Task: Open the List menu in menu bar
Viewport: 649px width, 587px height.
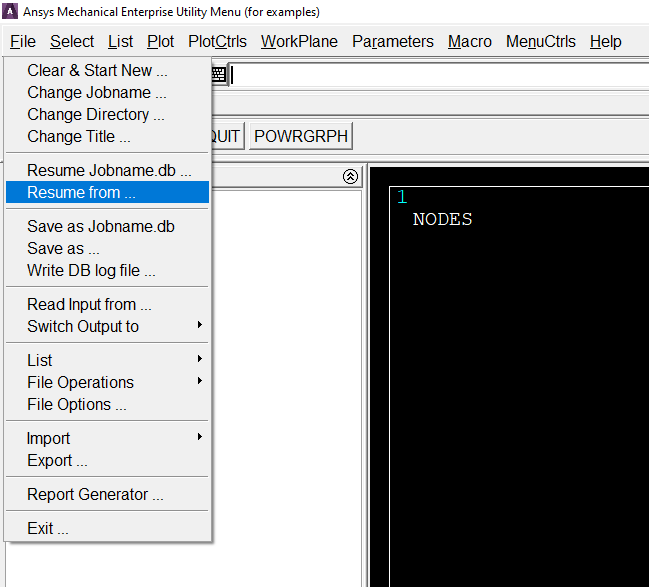Action: pos(120,41)
